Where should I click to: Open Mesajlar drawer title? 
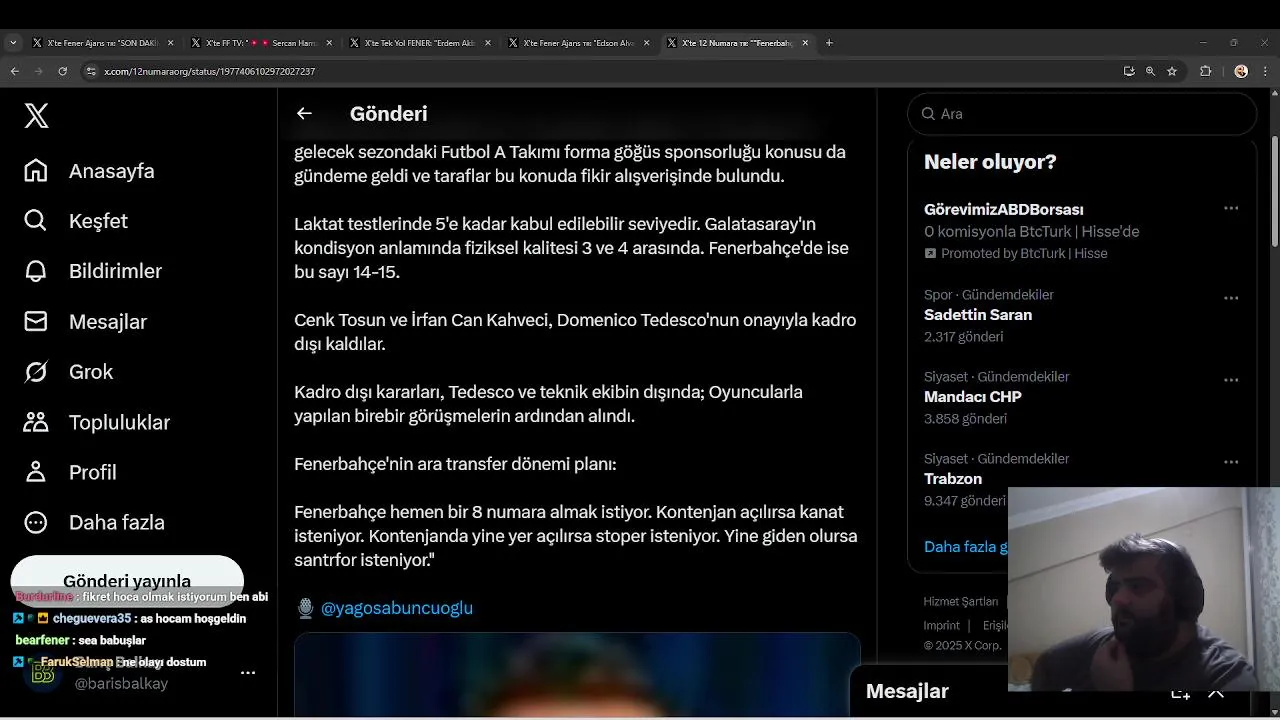pyautogui.click(x=907, y=691)
